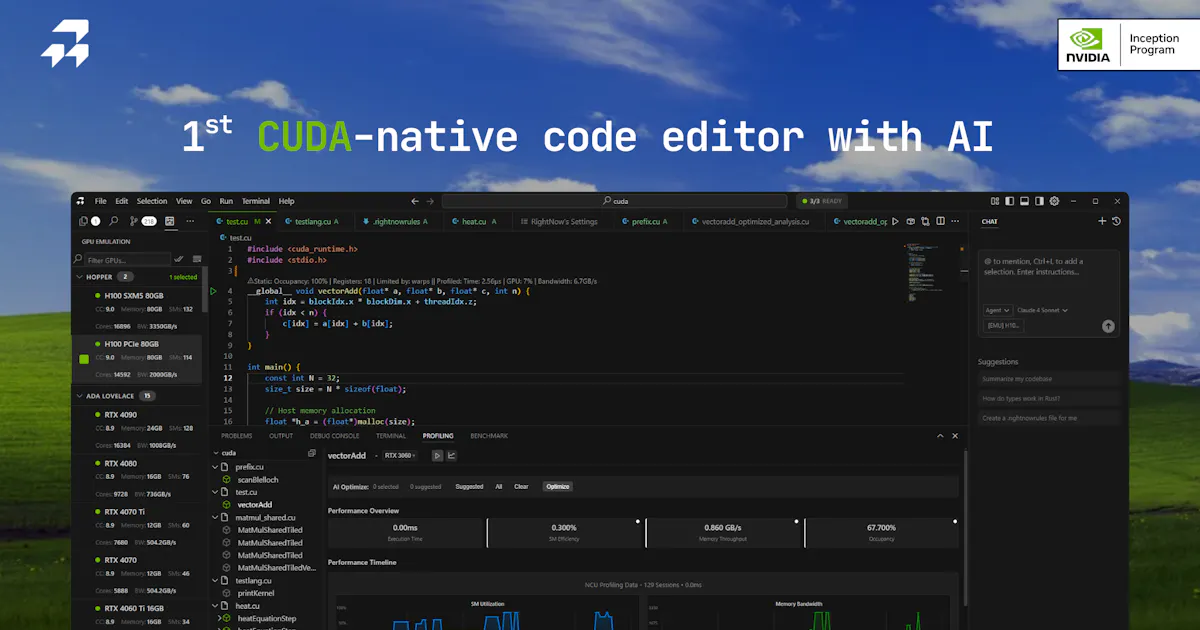Select the RTX 4070 Ti GPU card
The image size is (1200, 630).
(137, 526)
